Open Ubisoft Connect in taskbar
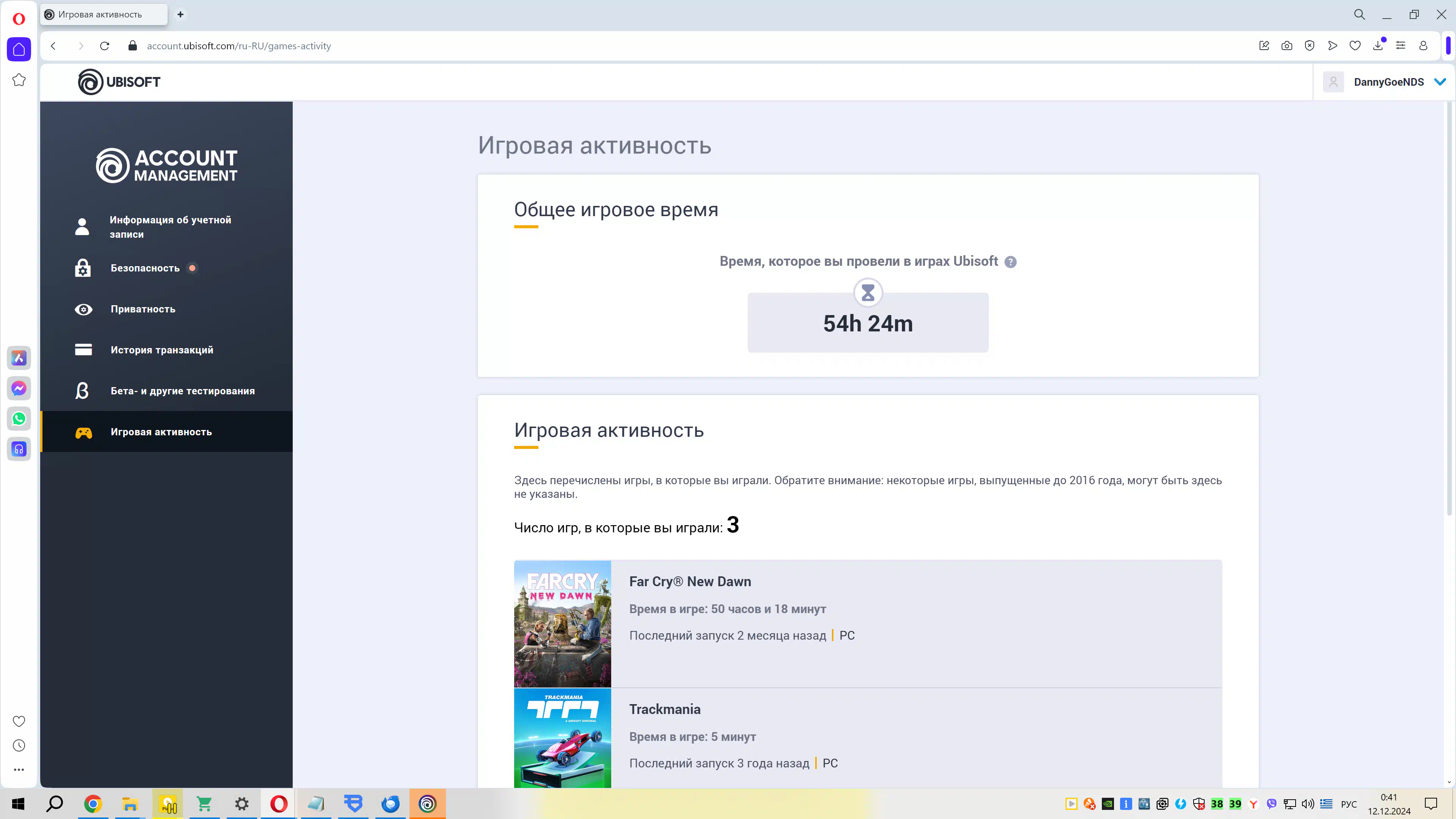Viewport: 1456px width, 819px height. coord(427,804)
